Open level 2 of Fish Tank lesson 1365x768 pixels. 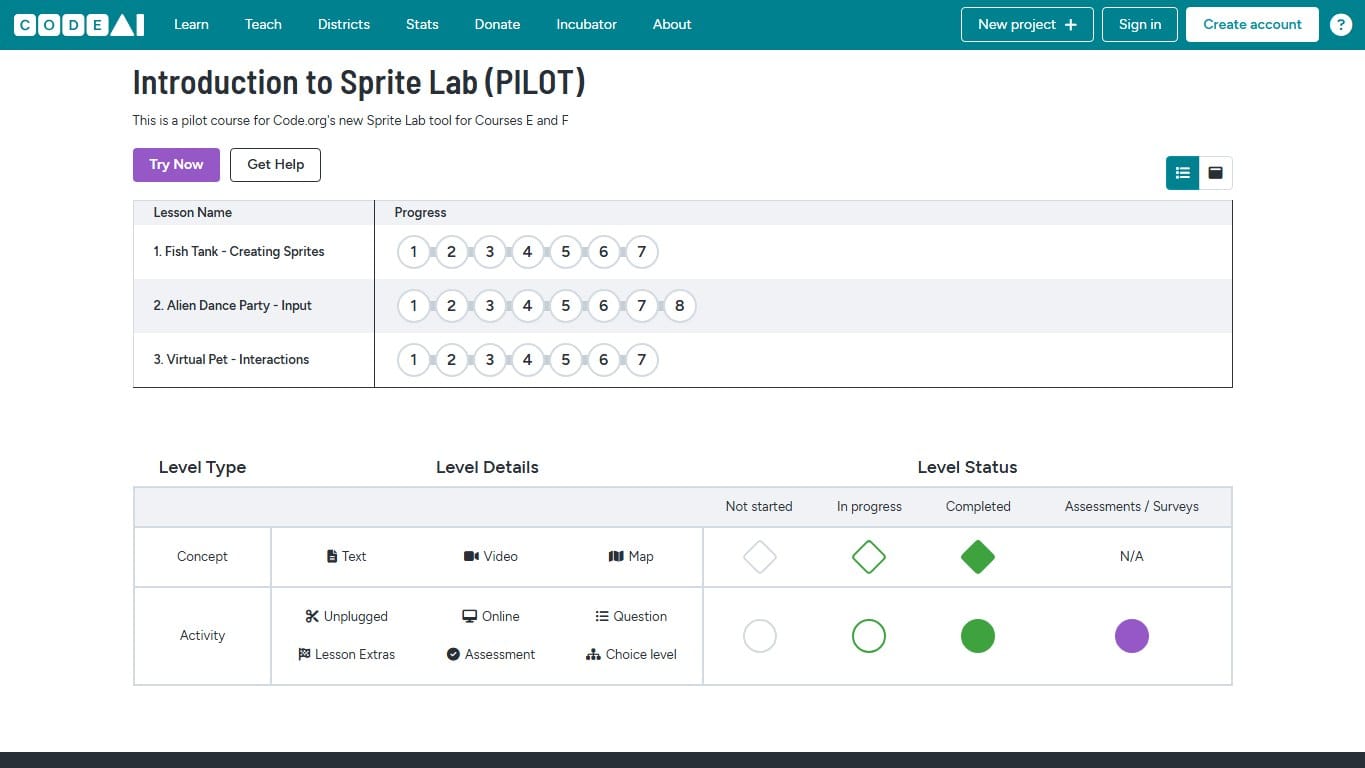point(452,252)
